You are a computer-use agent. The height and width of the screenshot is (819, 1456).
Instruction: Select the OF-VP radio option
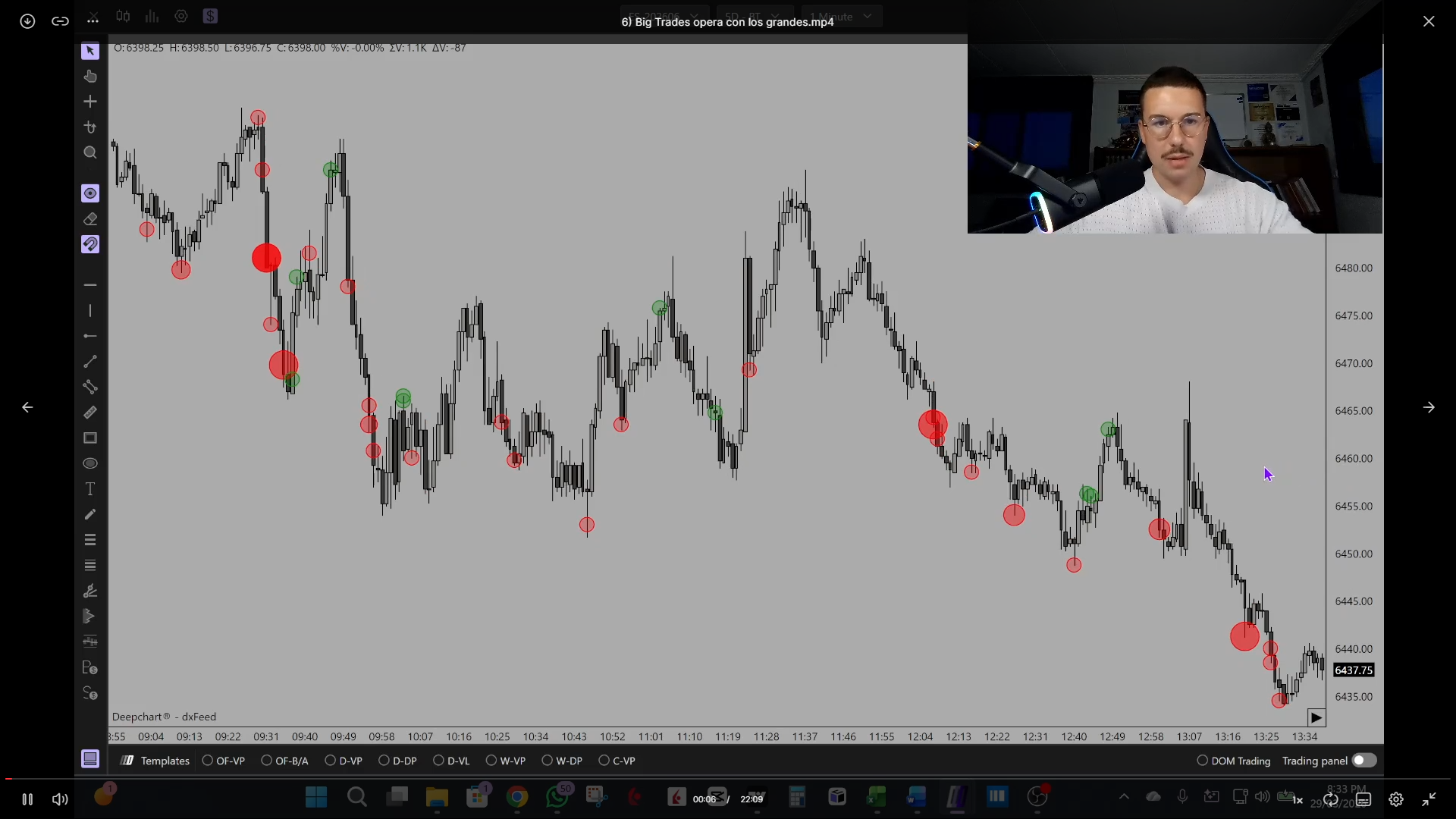pos(224,761)
